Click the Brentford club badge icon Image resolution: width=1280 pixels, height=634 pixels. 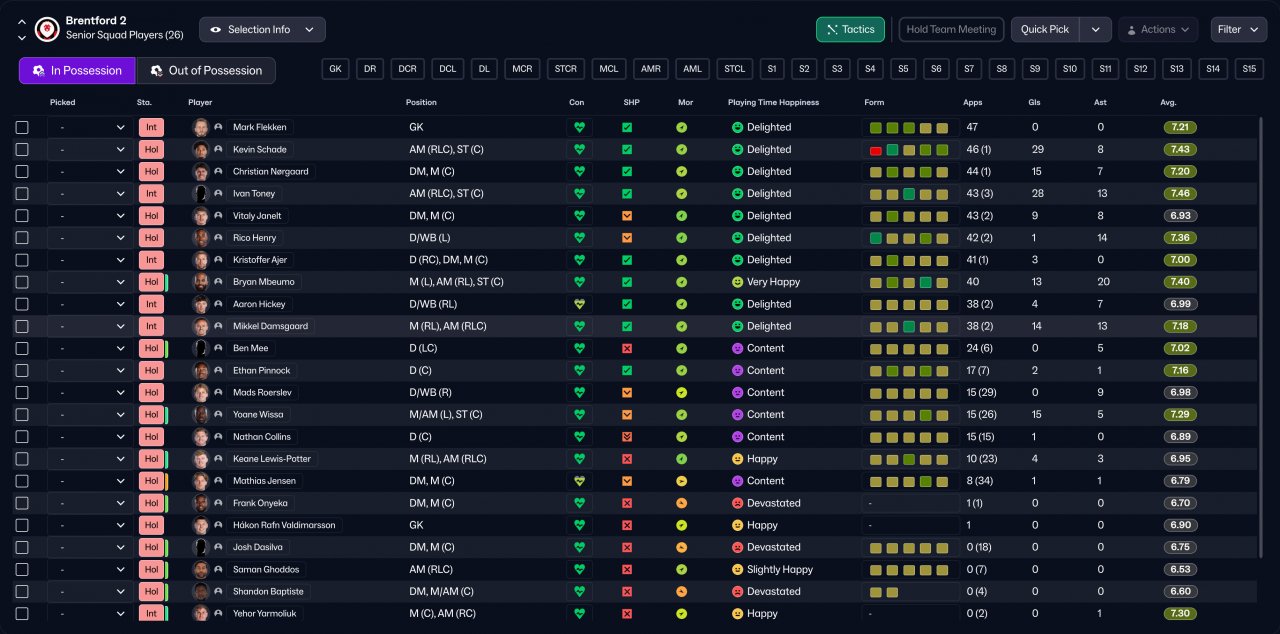46,30
